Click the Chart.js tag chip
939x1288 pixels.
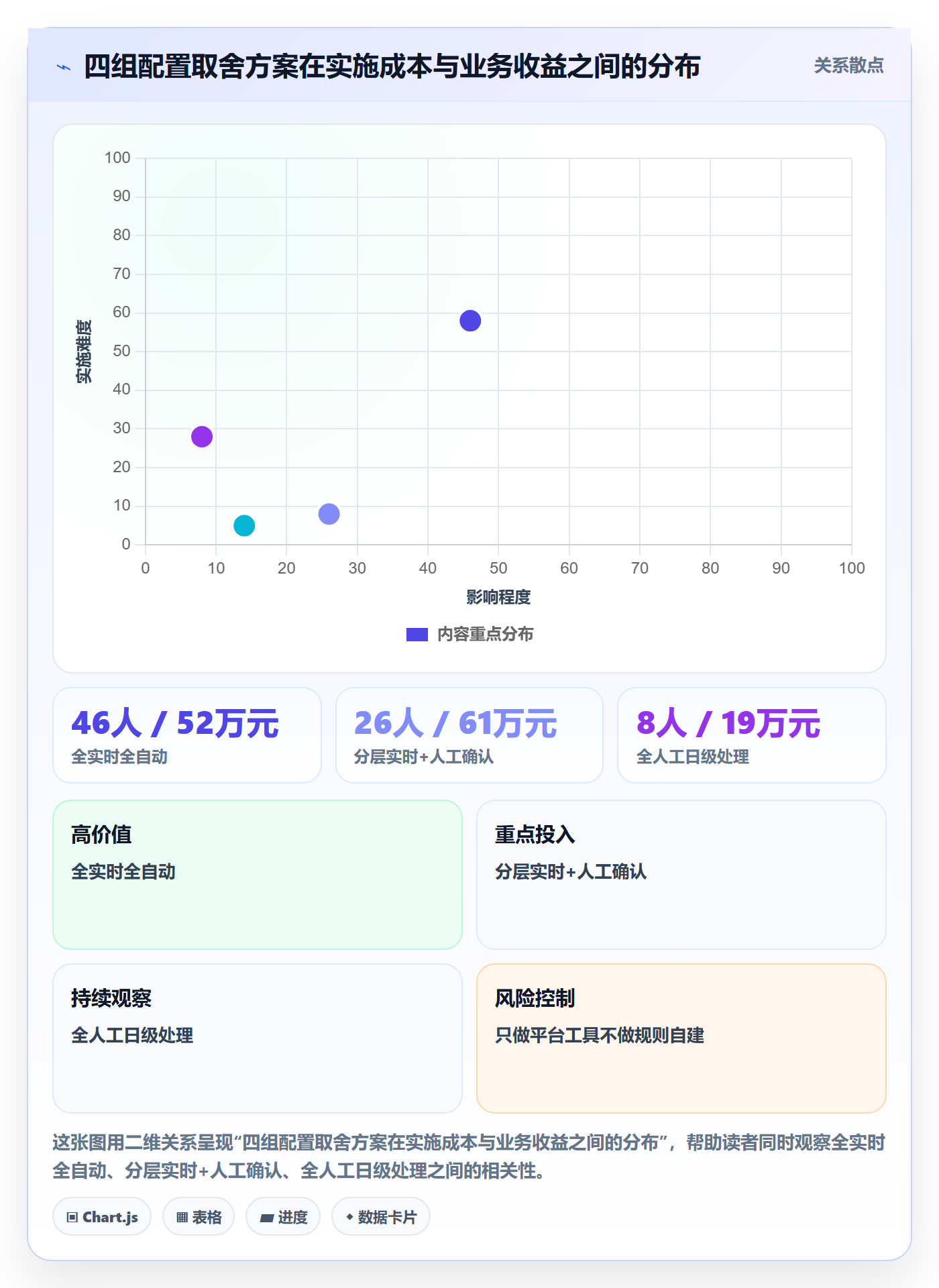(x=102, y=1216)
